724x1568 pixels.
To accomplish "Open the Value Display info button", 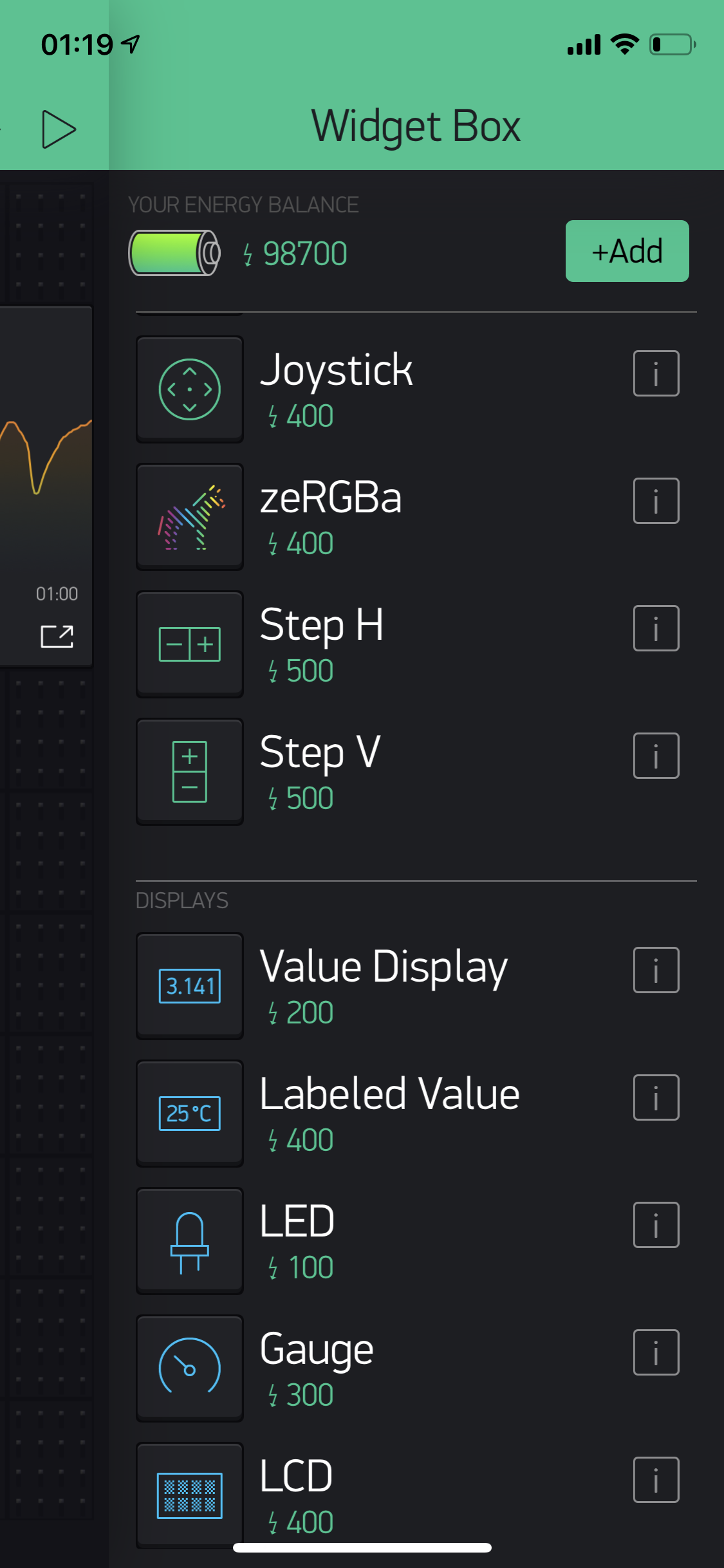I will [x=656, y=970].
